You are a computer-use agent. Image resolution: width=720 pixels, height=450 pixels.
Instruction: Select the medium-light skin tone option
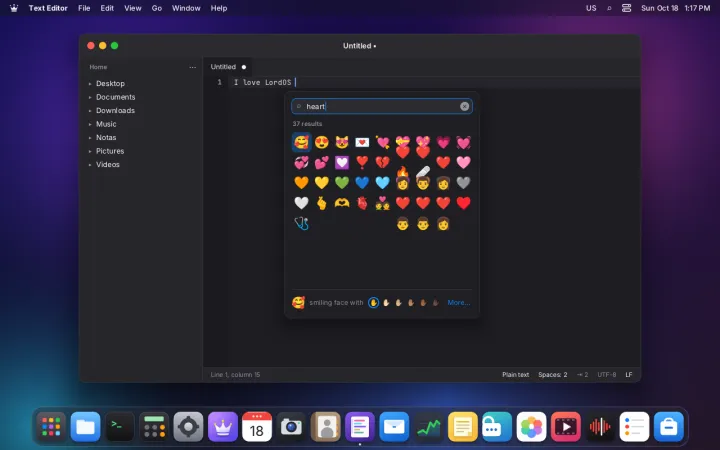coord(399,303)
